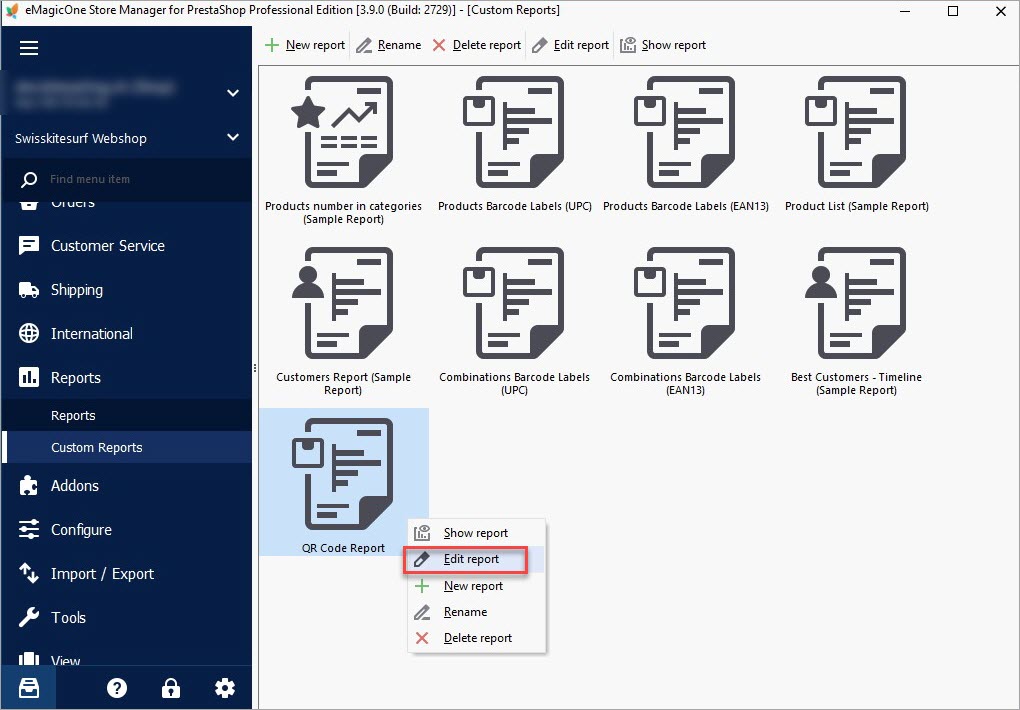Click the red Delete report X icon in toolbar

[439, 45]
